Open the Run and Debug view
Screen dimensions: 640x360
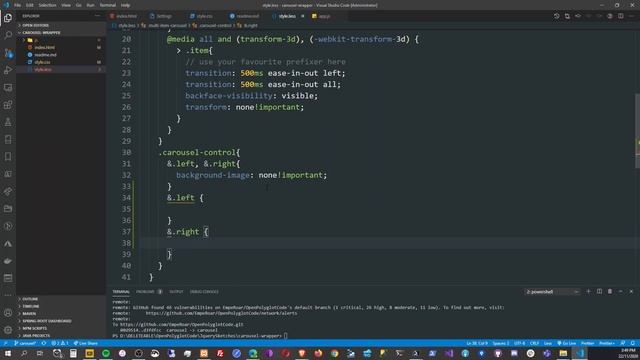tap(8, 70)
